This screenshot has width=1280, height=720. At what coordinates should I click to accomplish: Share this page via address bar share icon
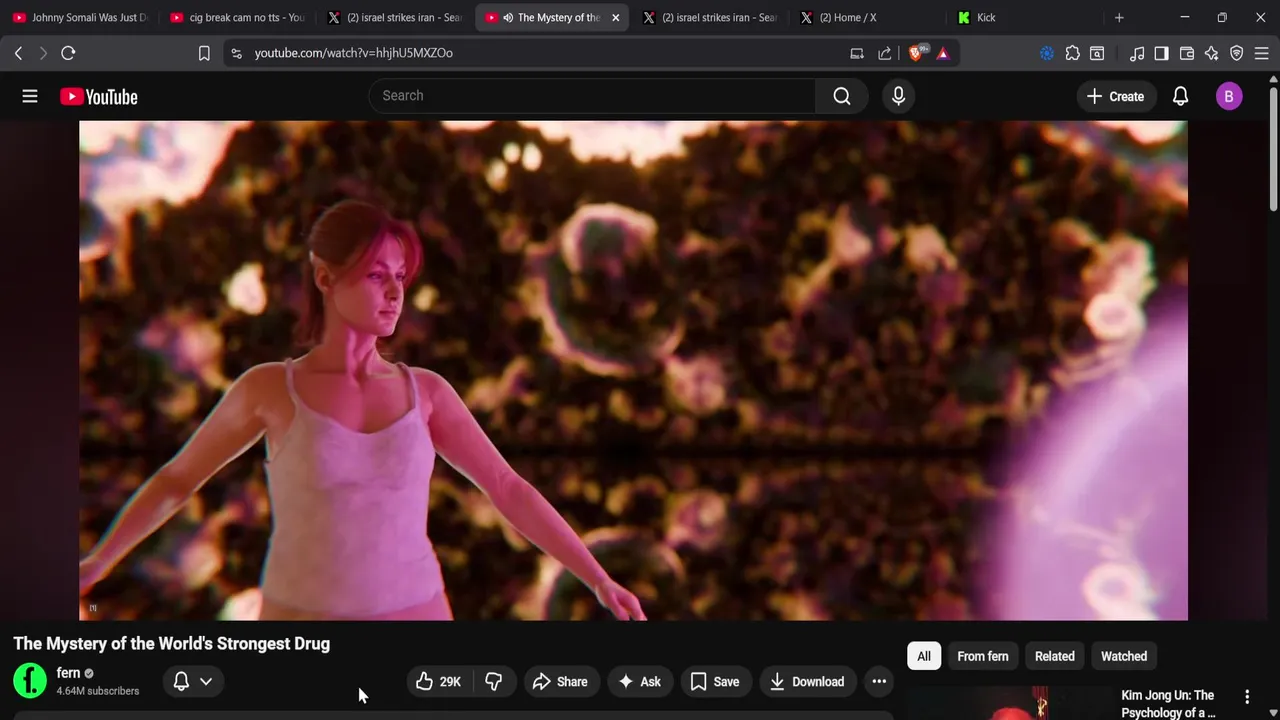coord(885,53)
